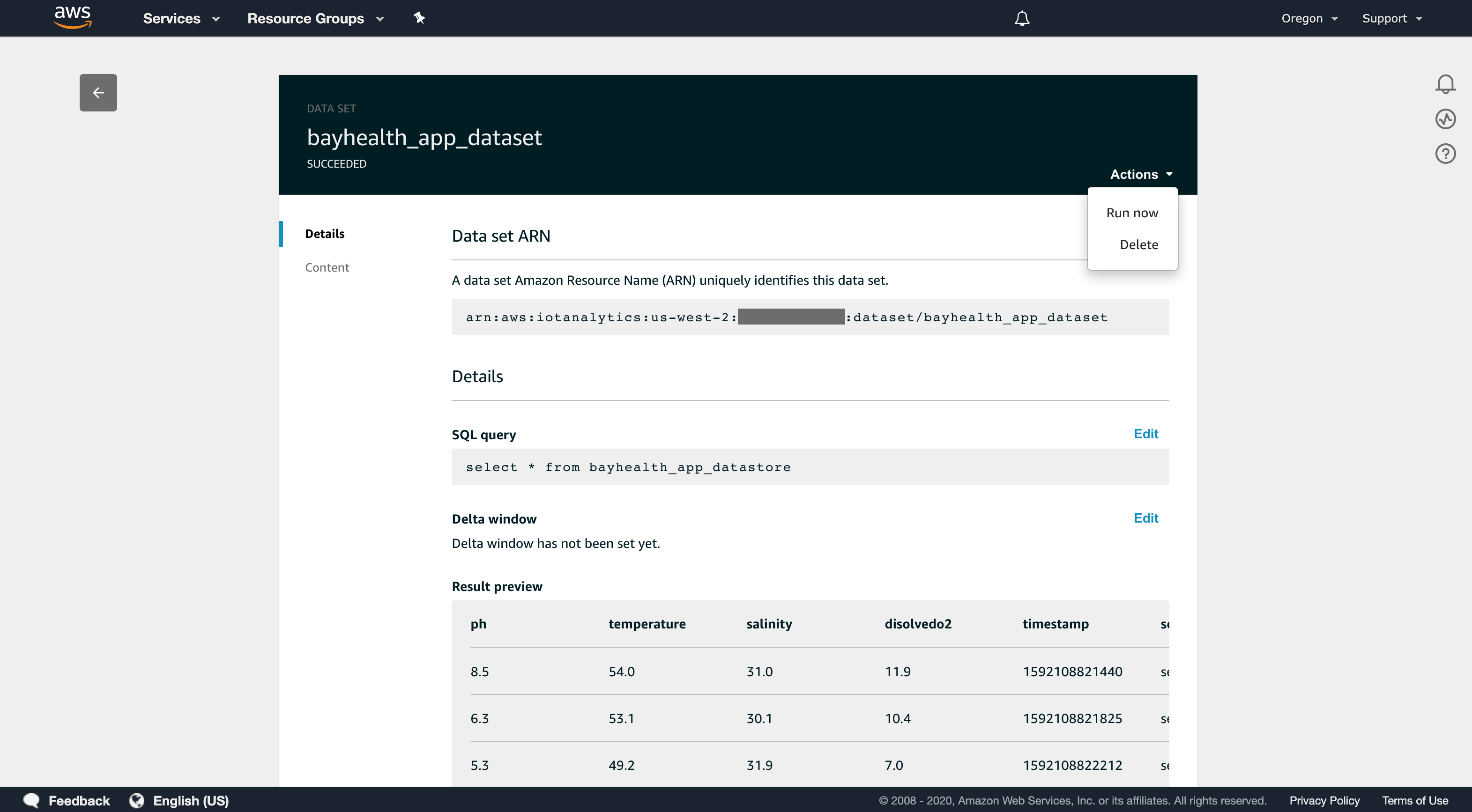Click the back arrow button
Screen dimensions: 1472x812
point(98,93)
